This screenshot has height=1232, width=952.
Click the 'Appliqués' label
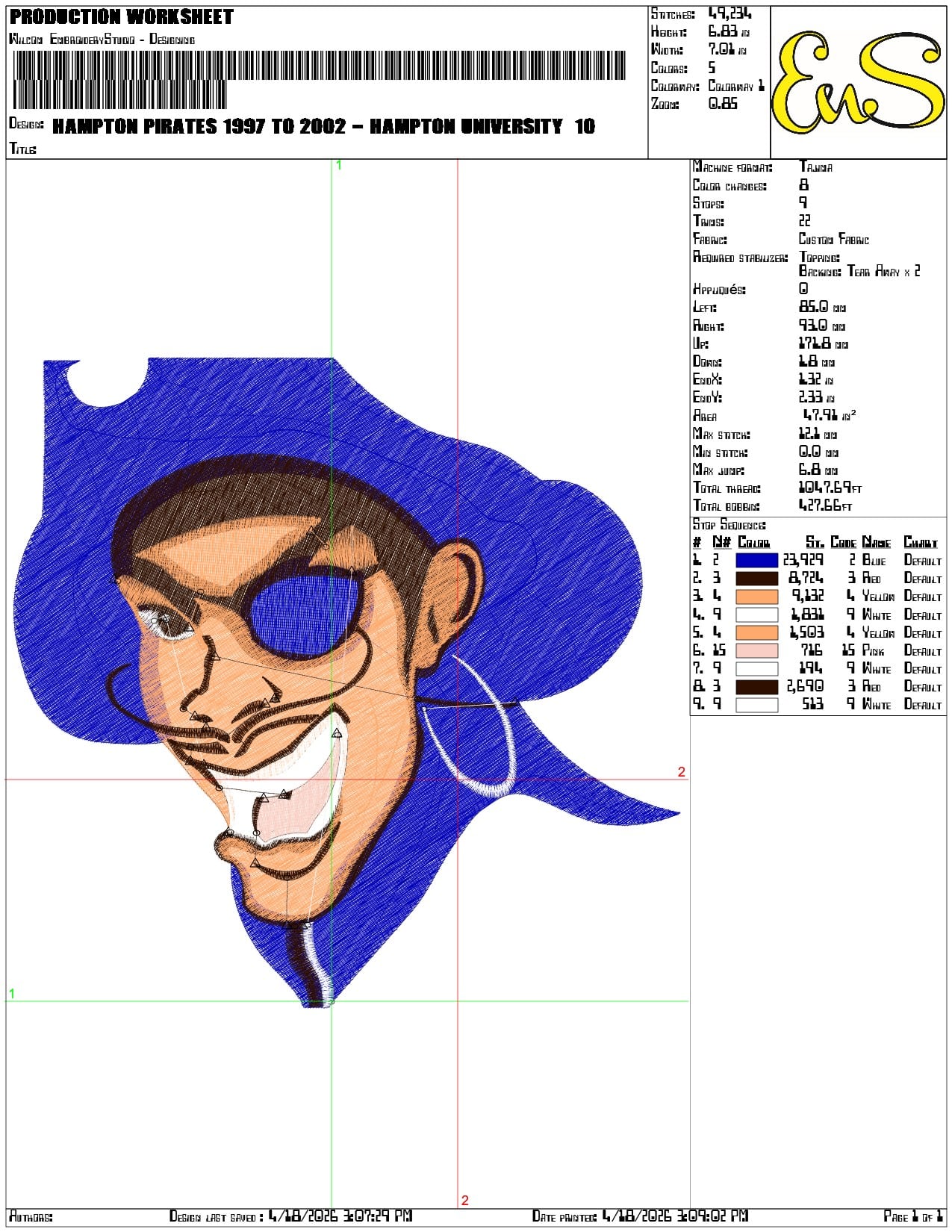[x=719, y=289]
